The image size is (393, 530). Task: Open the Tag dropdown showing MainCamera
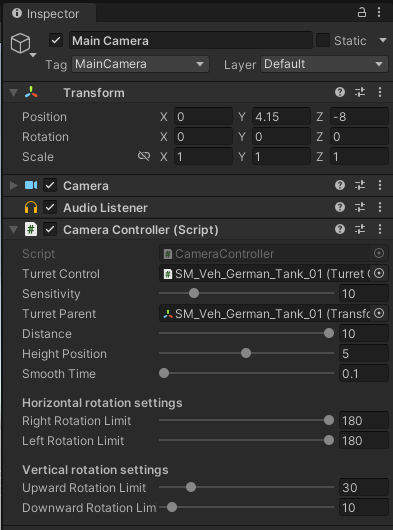[140, 64]
